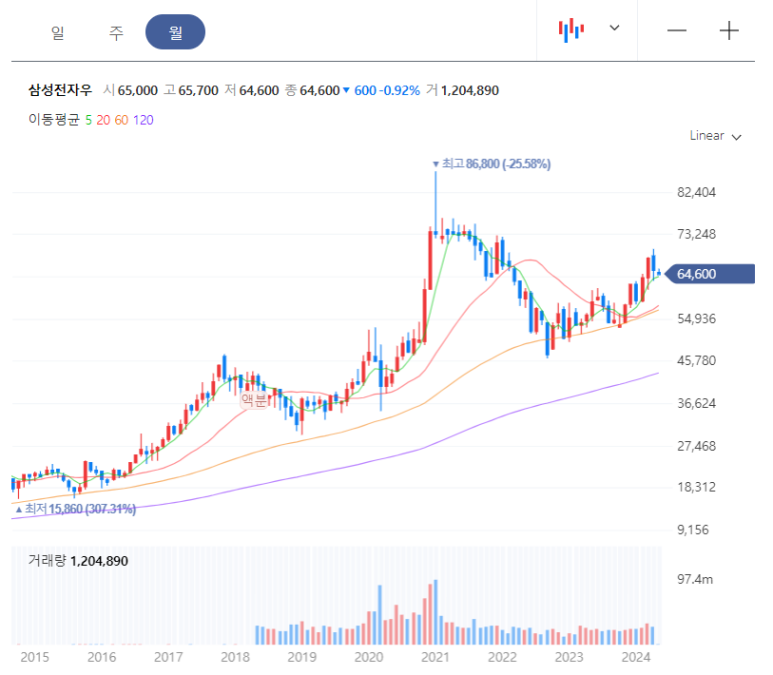The image size is (773, 675).
Task: Zoom in with the plus button
Action: (x=729, y=31)
